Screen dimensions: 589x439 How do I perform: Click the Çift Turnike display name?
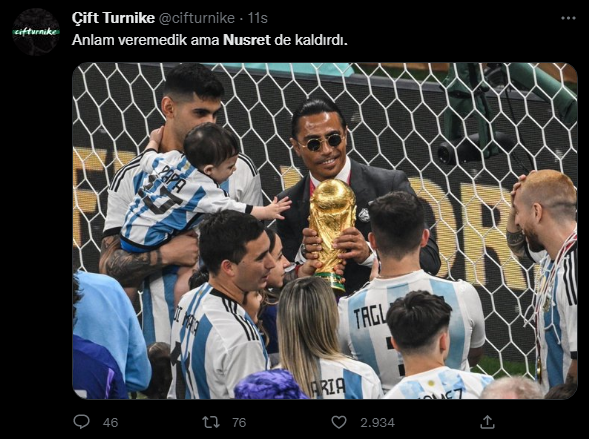click(x=113, y=18)
